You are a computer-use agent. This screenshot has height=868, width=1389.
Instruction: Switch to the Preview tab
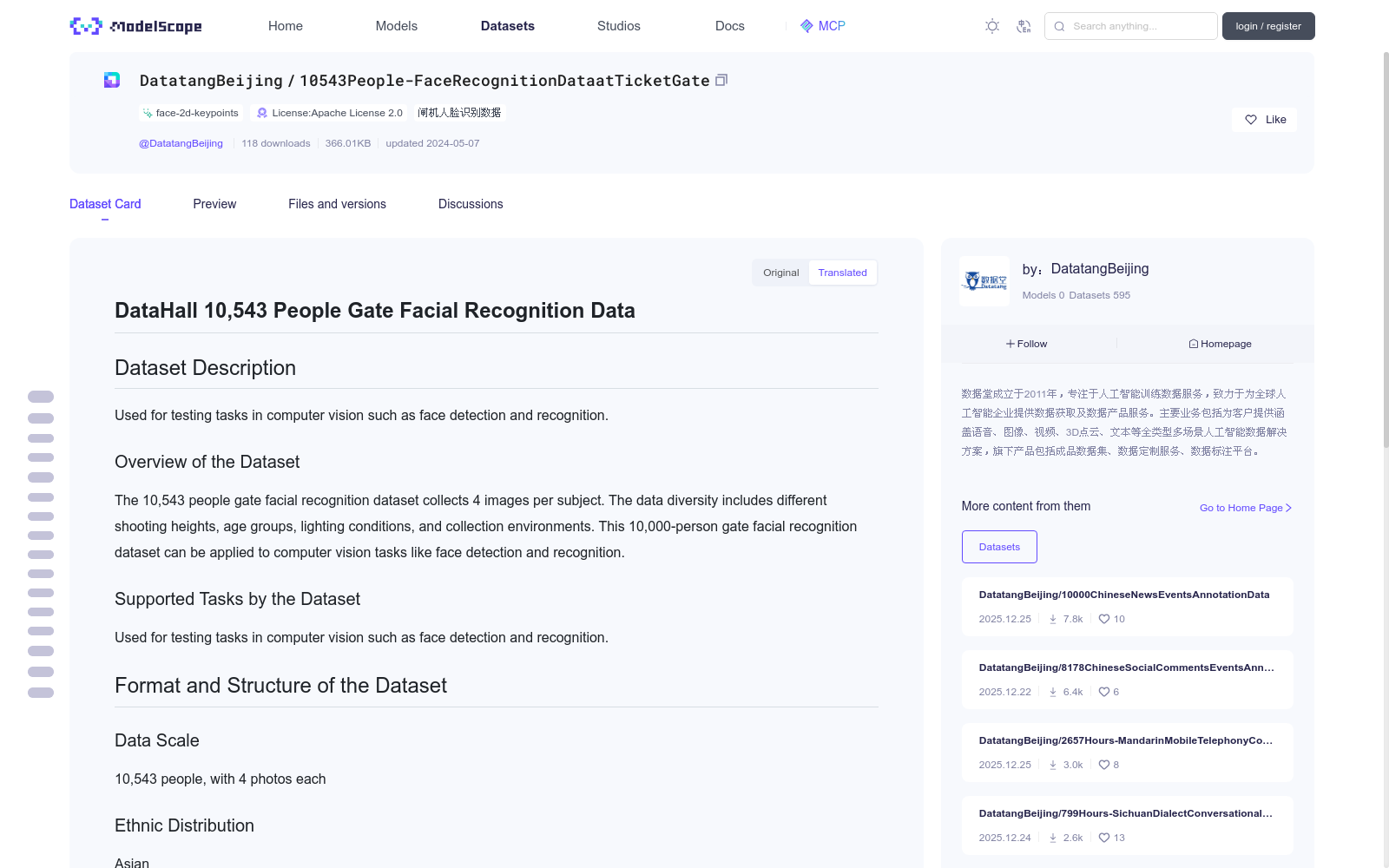(x=214, y=204)
